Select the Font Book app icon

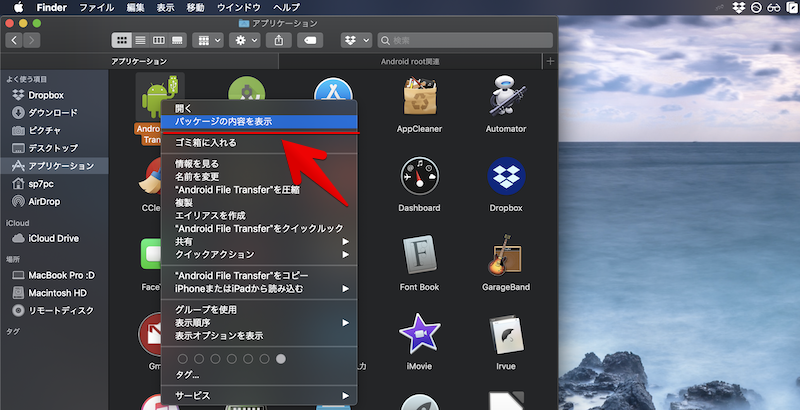coord(419,258)
